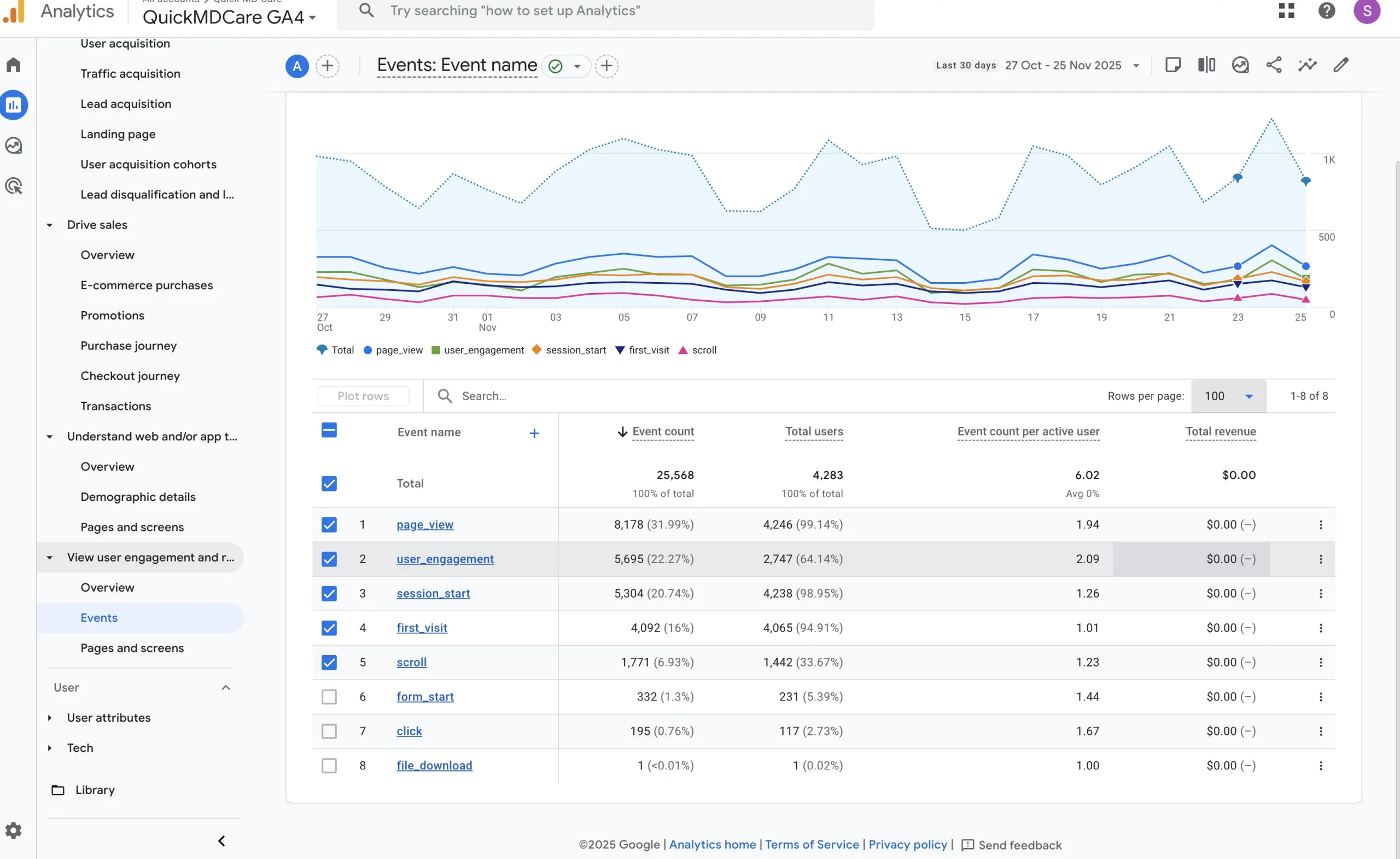Click into the search events field
This screenshot has height=859, width=1400.
coord(511,396)
